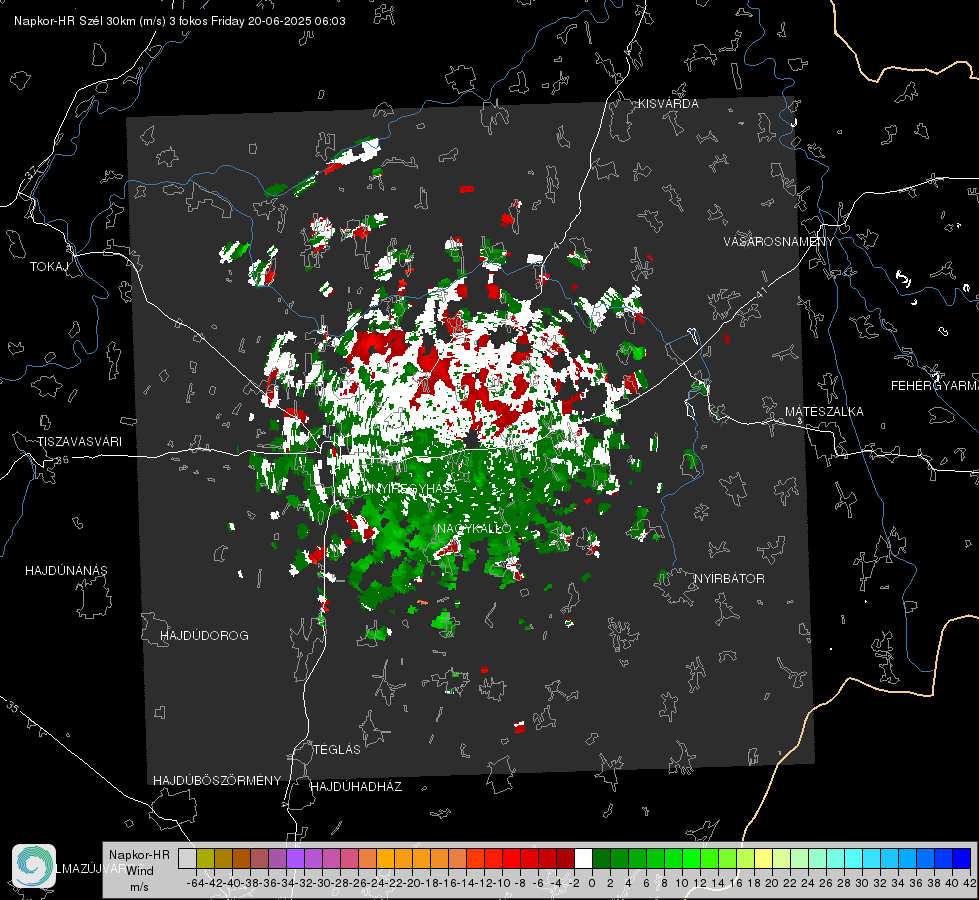
Task: Pick the light grey first legend swatch
Action: click(187, 858)
